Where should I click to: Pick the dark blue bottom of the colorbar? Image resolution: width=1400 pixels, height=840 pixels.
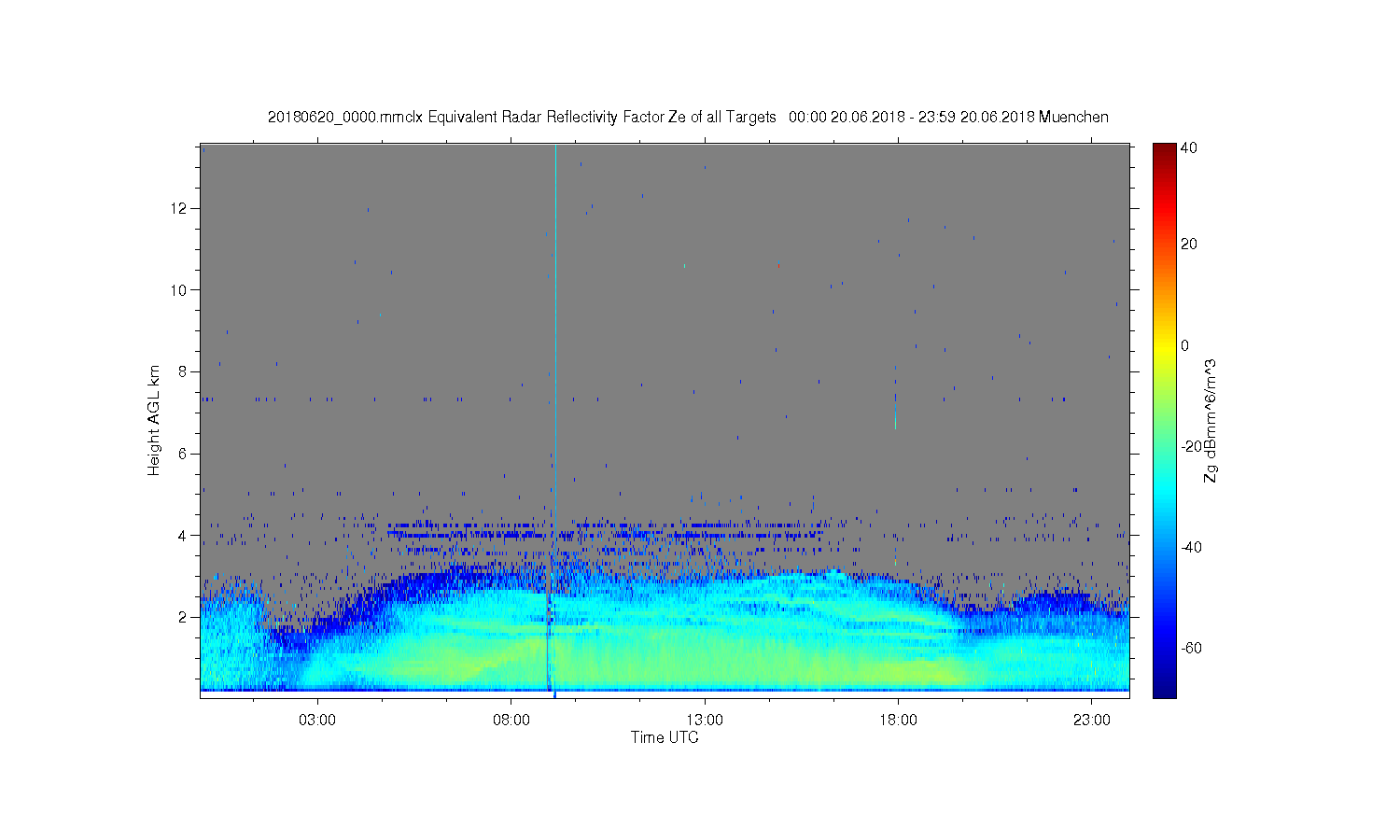pyautogui.click(x=1164, y=688)
